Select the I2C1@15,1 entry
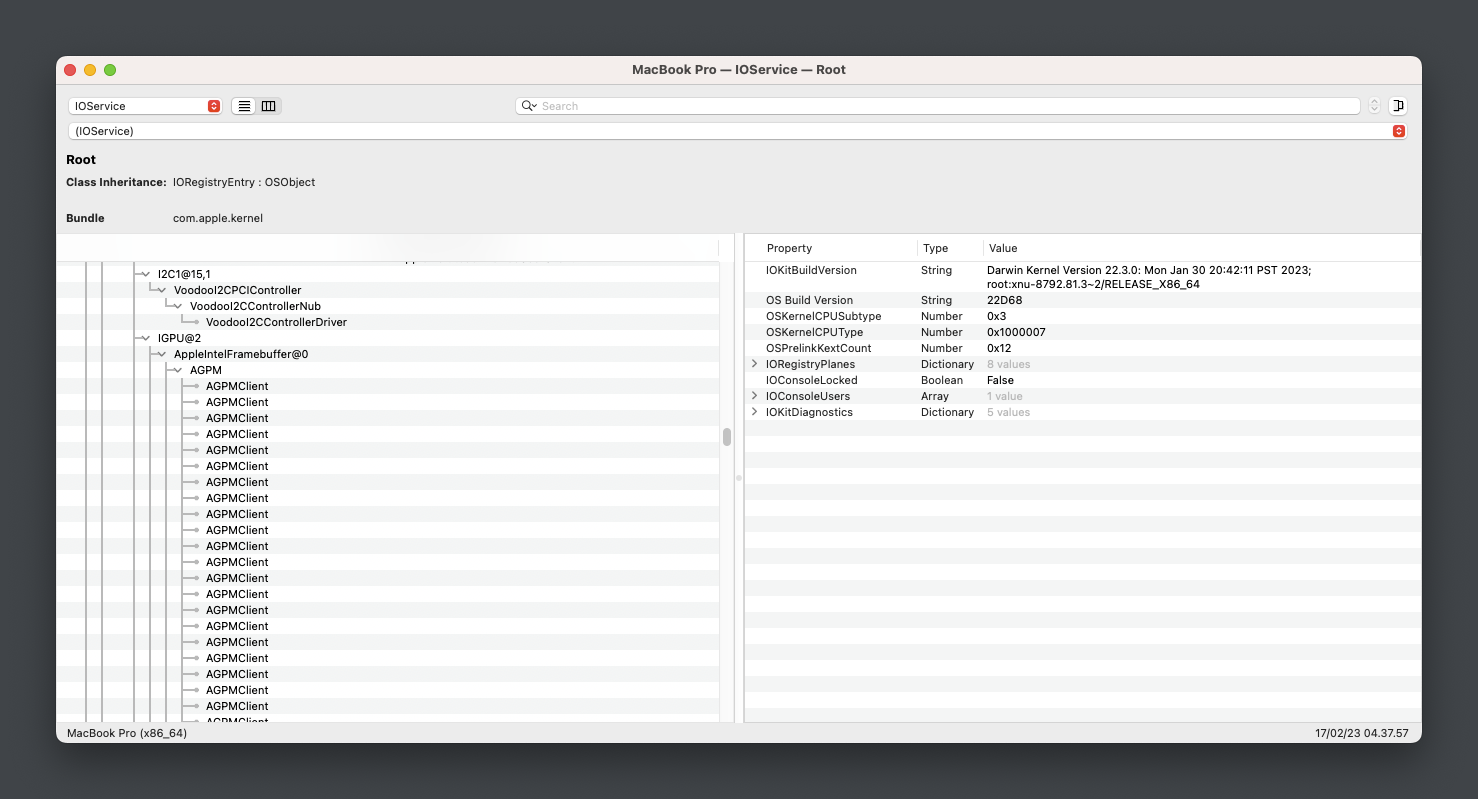 [184, 274]
